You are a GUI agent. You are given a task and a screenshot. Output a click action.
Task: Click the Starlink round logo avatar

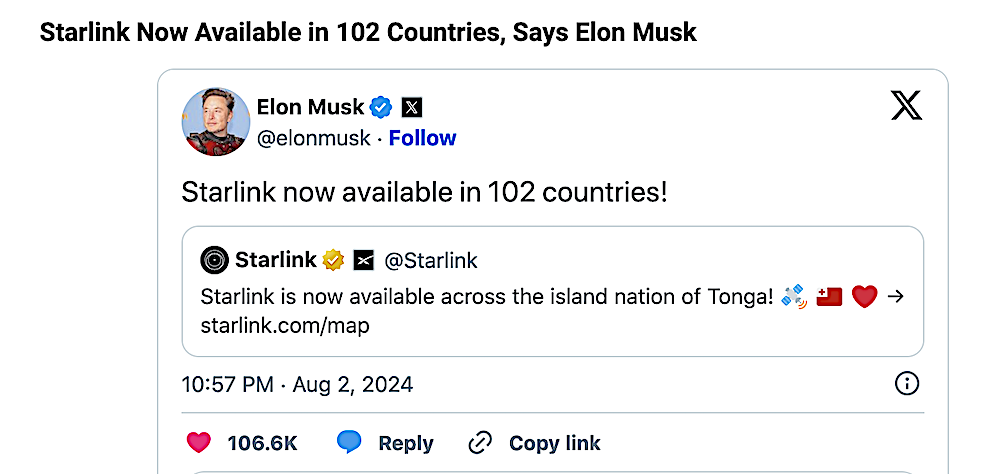tap(215, 261)
